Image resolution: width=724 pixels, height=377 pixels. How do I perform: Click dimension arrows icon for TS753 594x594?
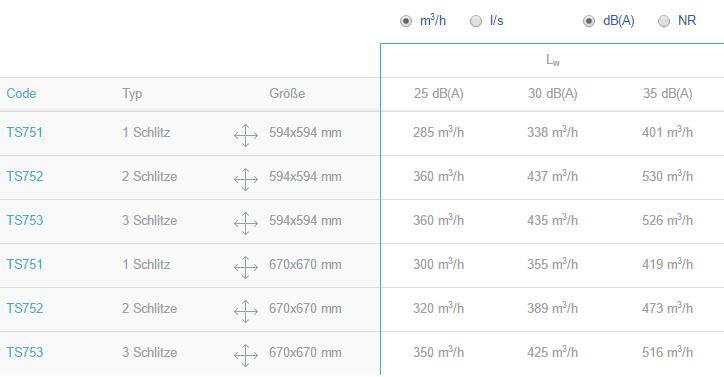[x=246, y=223]
